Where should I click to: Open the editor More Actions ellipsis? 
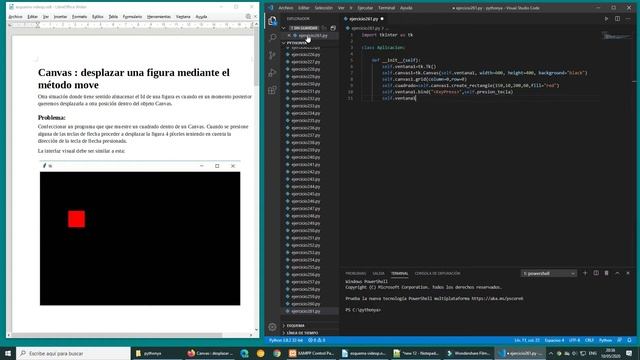628,19
